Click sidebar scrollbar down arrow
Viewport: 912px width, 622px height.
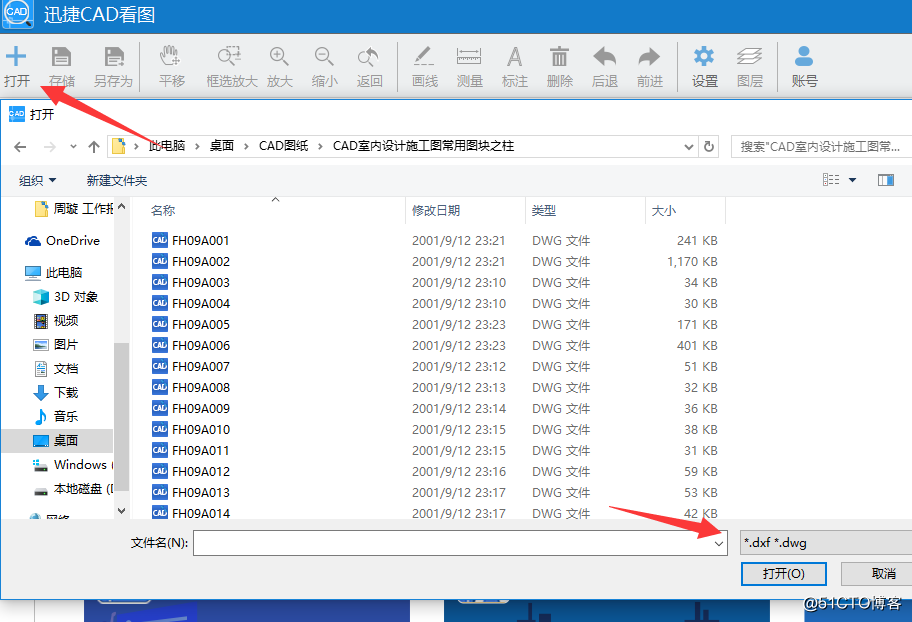click(122, 511)
